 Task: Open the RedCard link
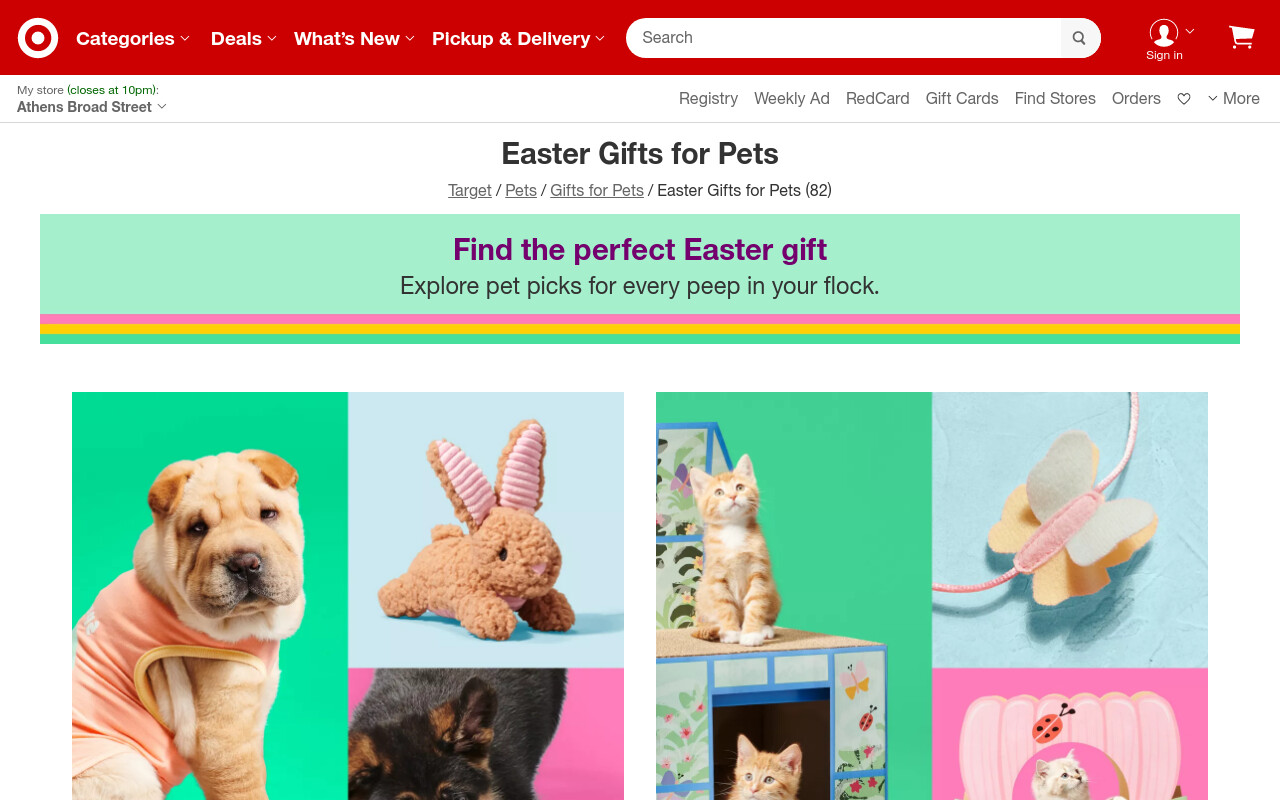[x=878, y=98]
